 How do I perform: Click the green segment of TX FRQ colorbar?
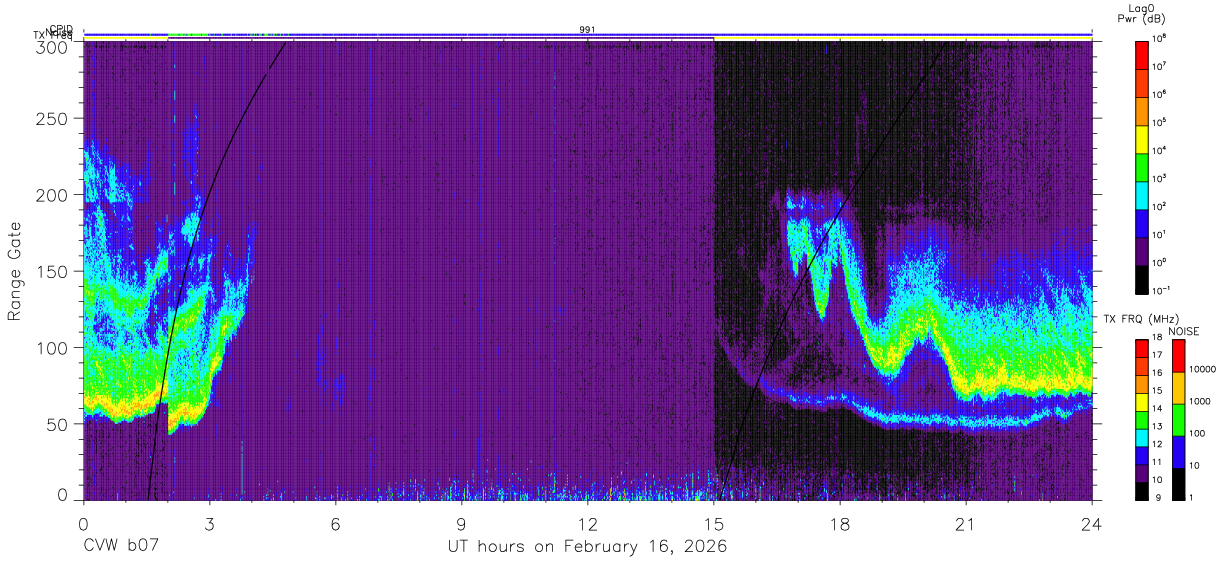pyautogui.click(x=1143, y=418)
